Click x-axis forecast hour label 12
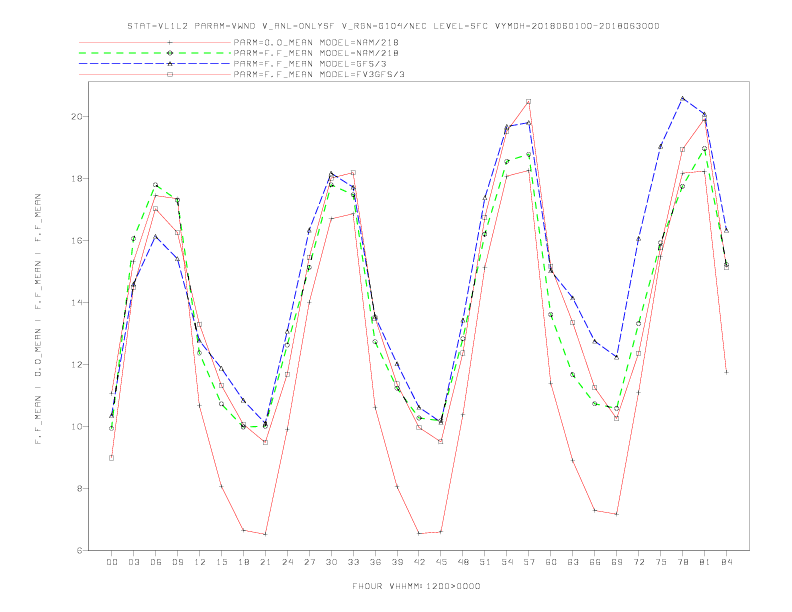The height and width of the screenshot is (612, 792). pos(200,562)
